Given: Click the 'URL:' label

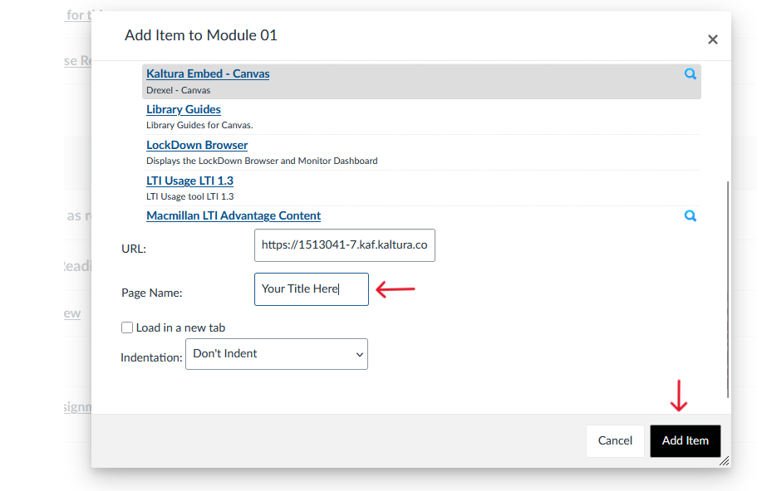Looking at the screenshot, I should tap(134, 248).
